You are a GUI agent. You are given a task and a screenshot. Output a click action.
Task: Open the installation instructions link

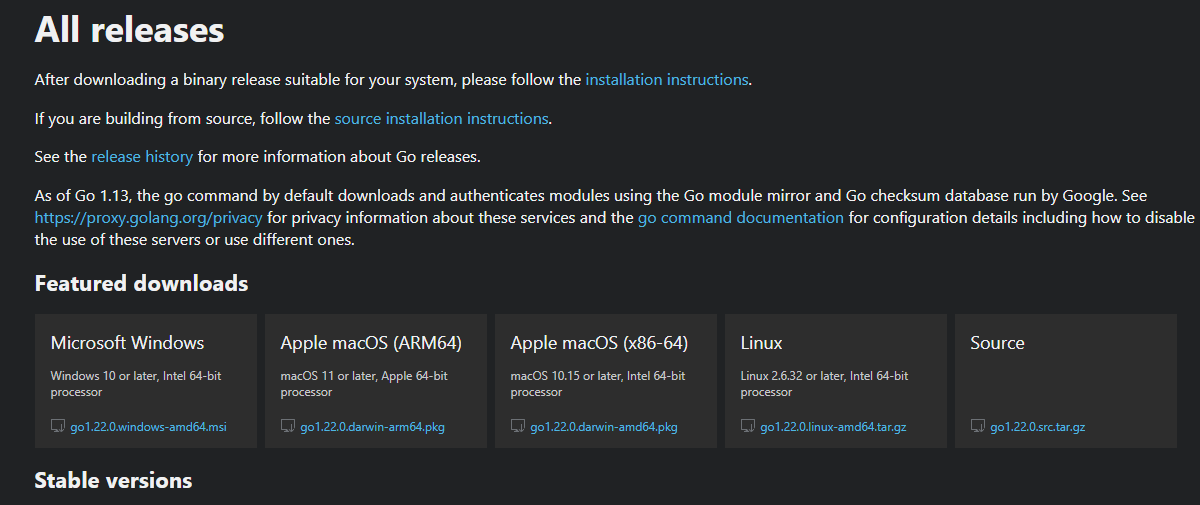(667, 79)
